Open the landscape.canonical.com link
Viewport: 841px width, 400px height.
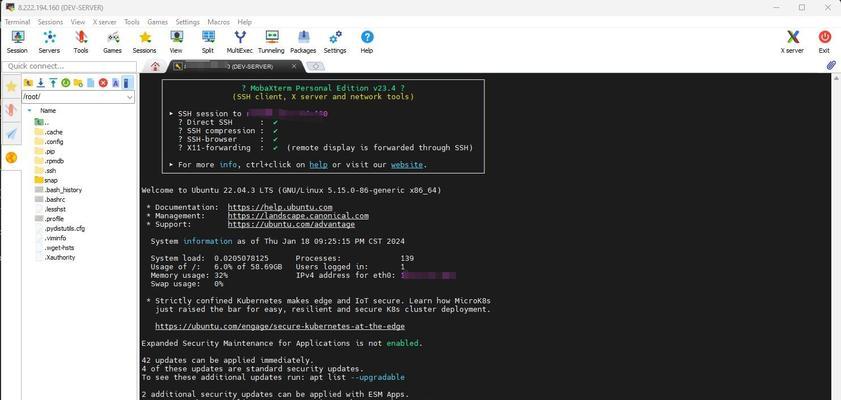coord(298,216)
